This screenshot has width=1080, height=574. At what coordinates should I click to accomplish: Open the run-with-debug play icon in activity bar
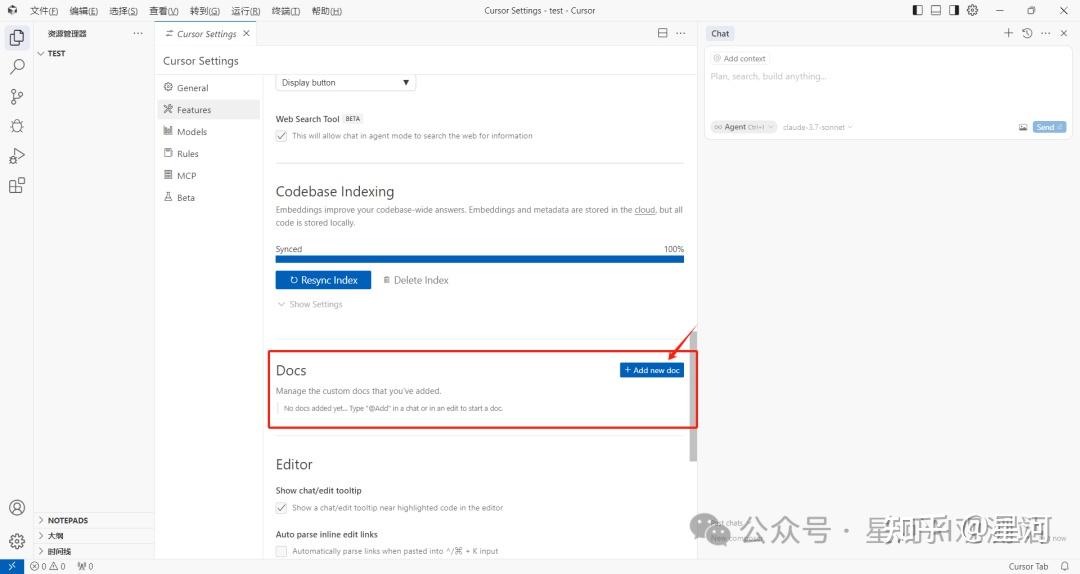(x=17, y=156)
